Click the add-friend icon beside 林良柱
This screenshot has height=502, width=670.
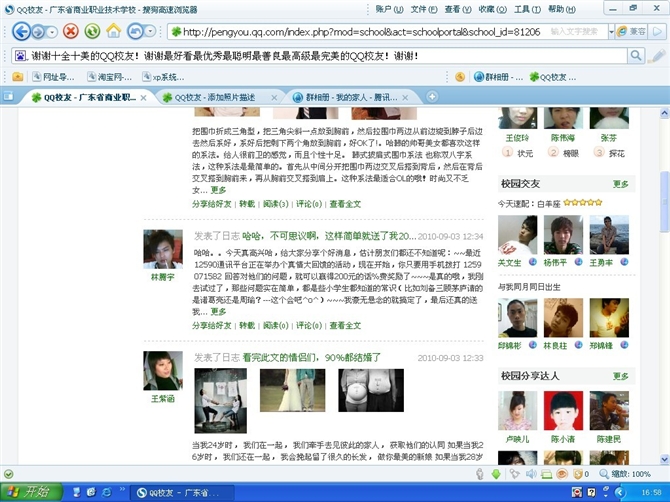point(579,345)
